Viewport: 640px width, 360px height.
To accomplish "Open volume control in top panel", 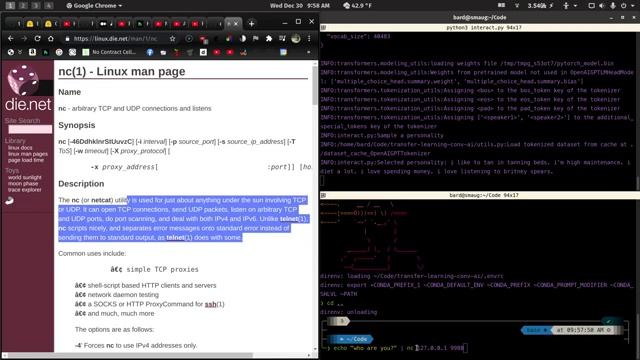I will click(602, 5).
